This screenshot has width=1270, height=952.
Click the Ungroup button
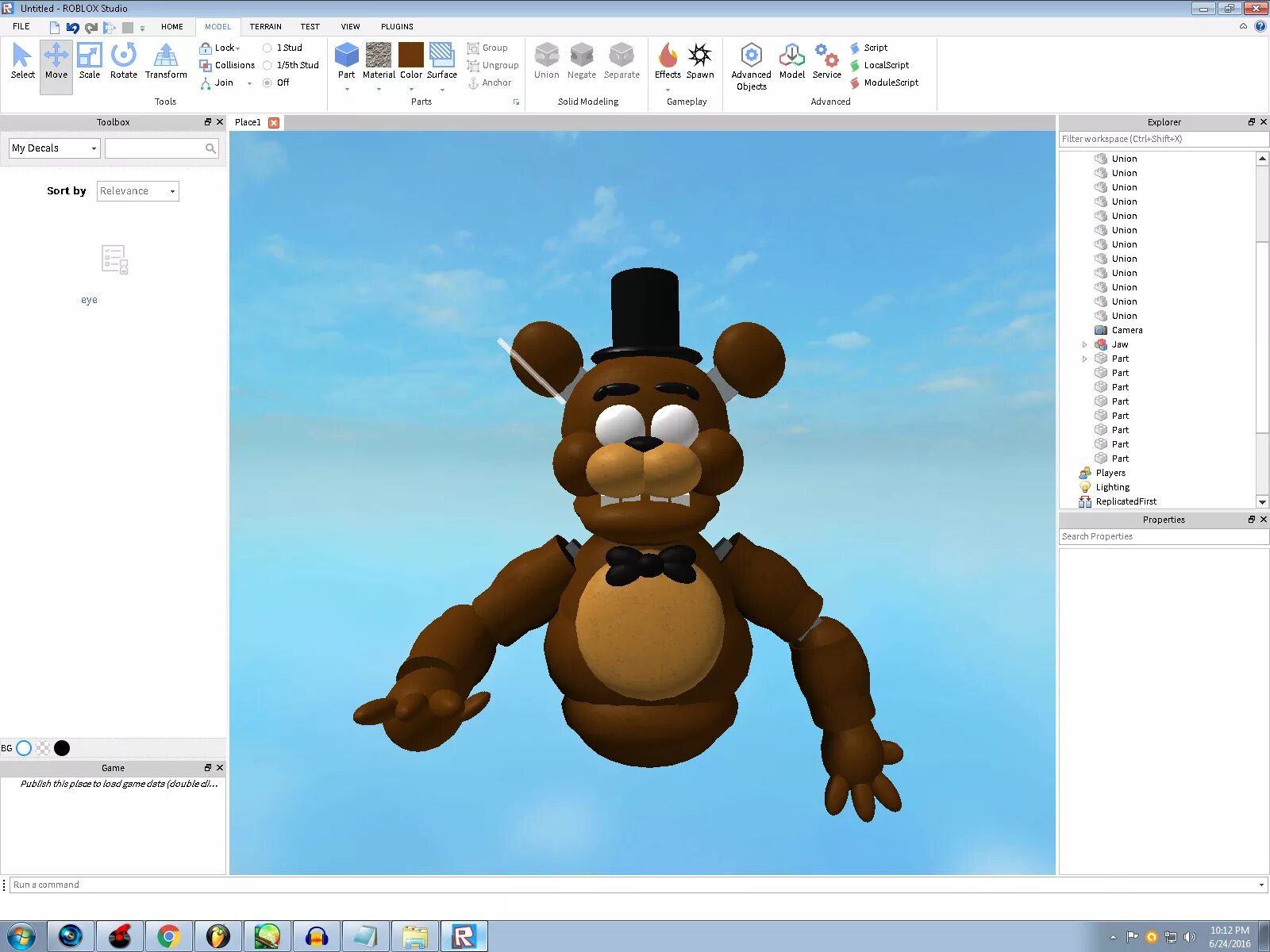493,65
